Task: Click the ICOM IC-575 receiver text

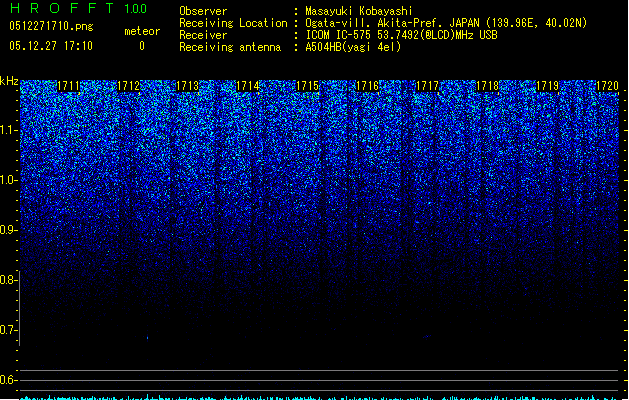Action: pos(401,35)
